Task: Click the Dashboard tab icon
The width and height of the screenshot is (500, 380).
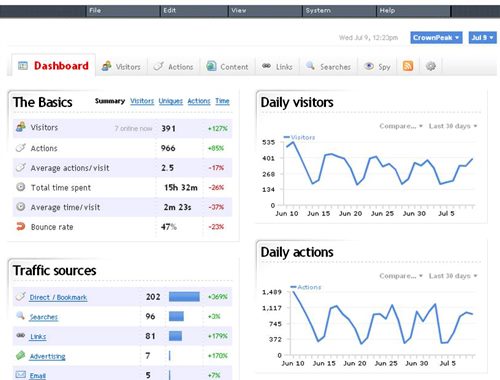Action: (23, 66)
